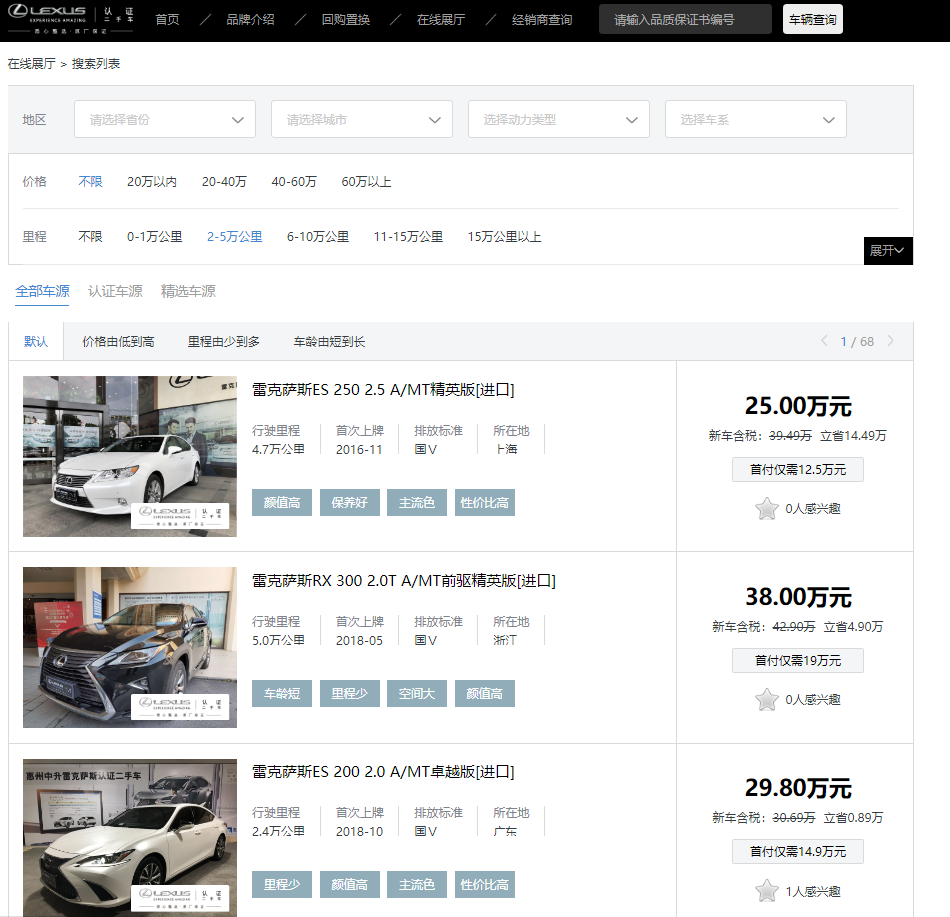Go to next results page arrow
This screenshot has height=917, width=950.
890,341
